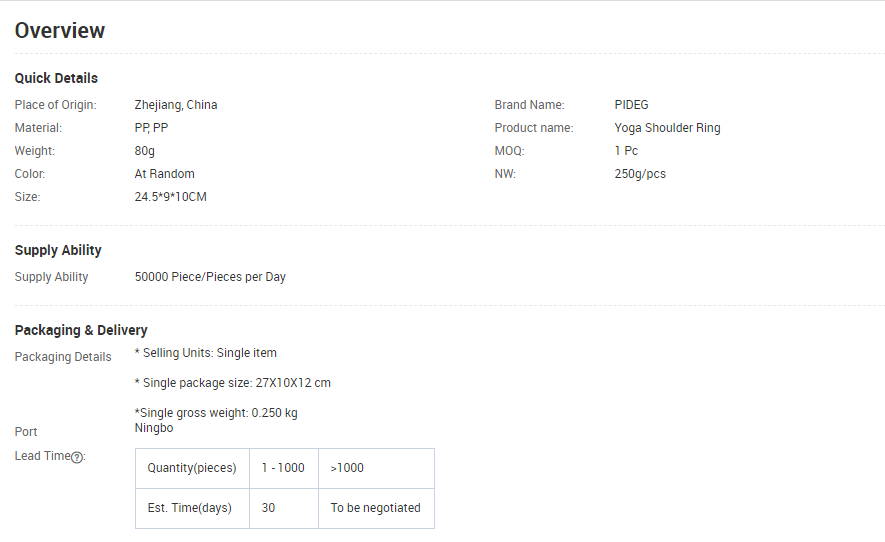Click the 1 Pc MOQ value
Viewport: 885px width, 542px height.
click(626, 151)
